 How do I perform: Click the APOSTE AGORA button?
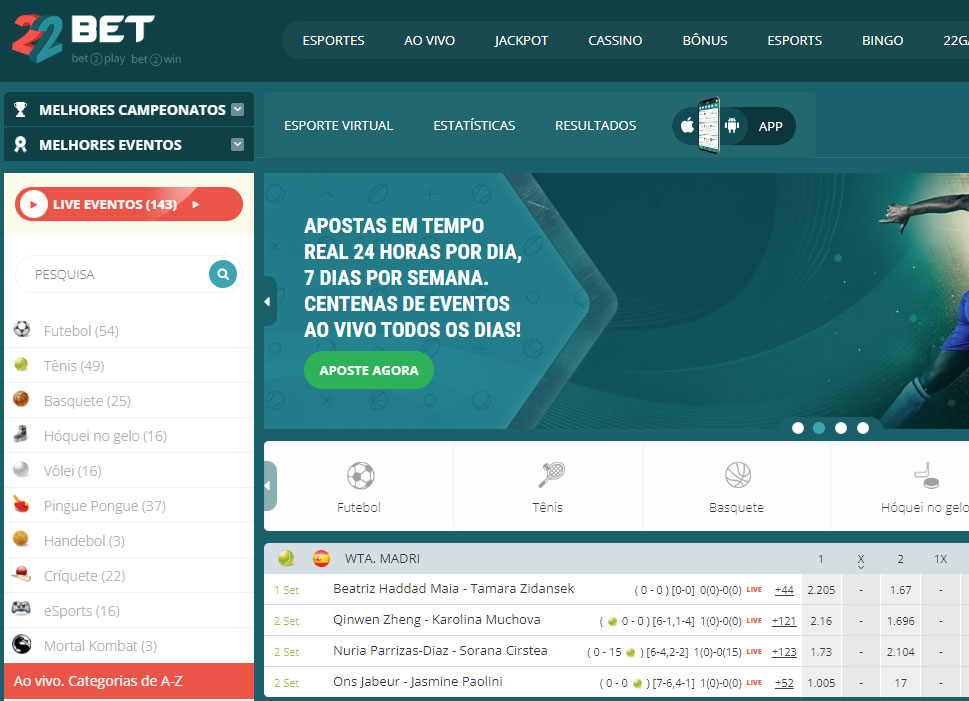(x=369, y=370)
